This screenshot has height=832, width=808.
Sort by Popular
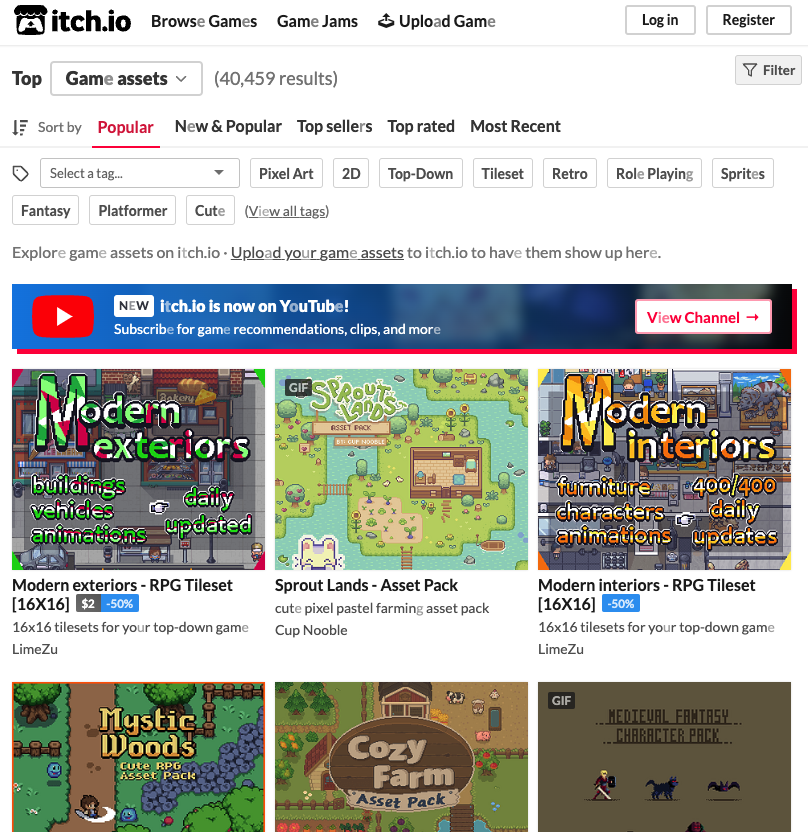click(x=126, y=127)
